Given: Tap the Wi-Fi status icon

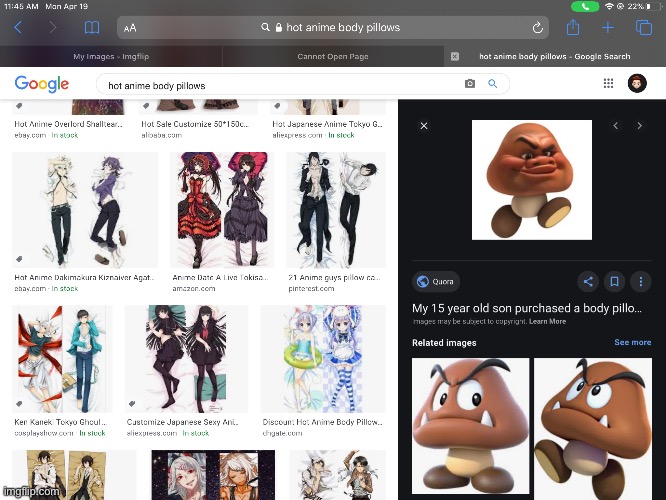Looking at the screenshot, I should 610,6.
